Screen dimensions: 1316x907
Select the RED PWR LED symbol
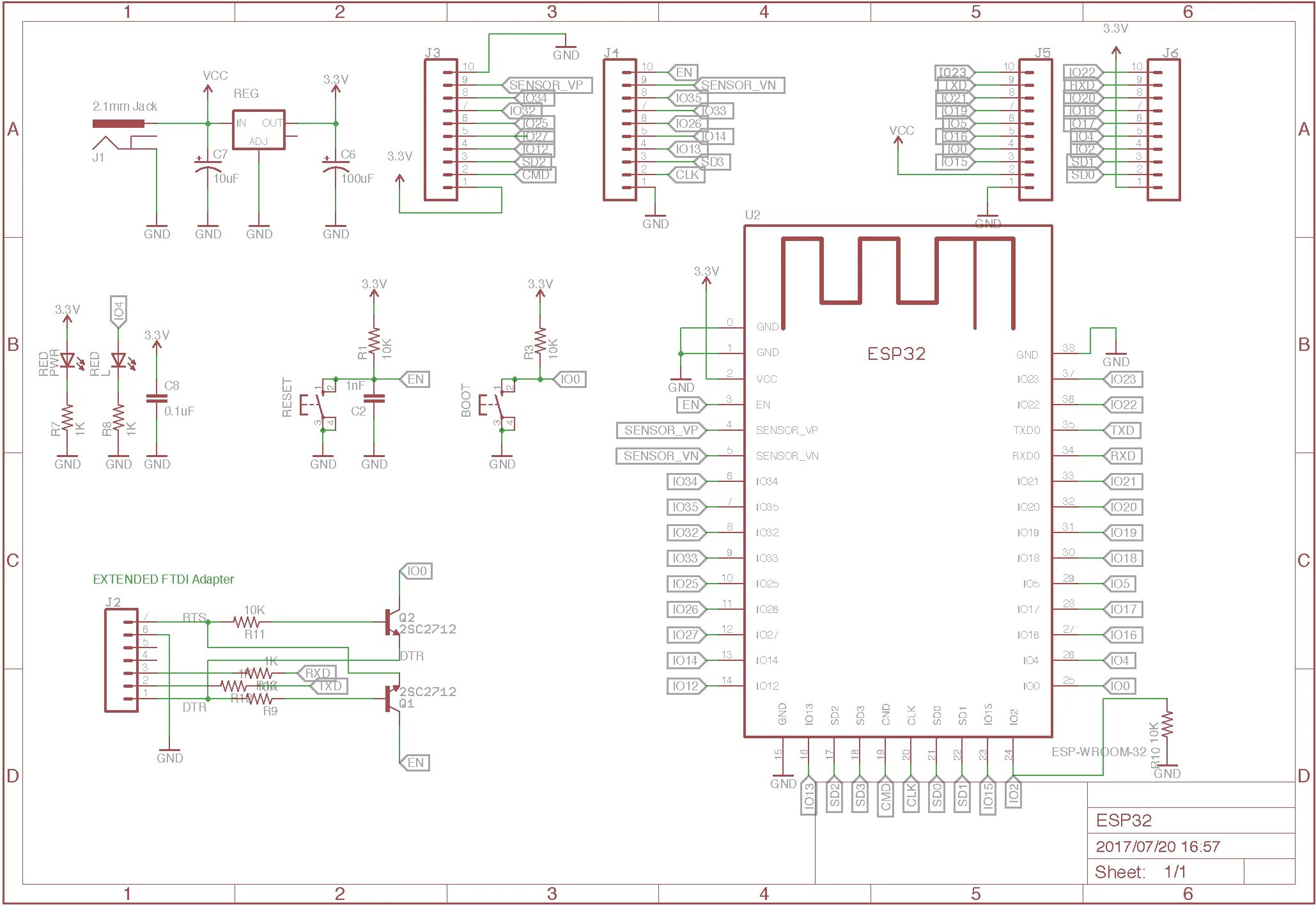click(67, 360)
